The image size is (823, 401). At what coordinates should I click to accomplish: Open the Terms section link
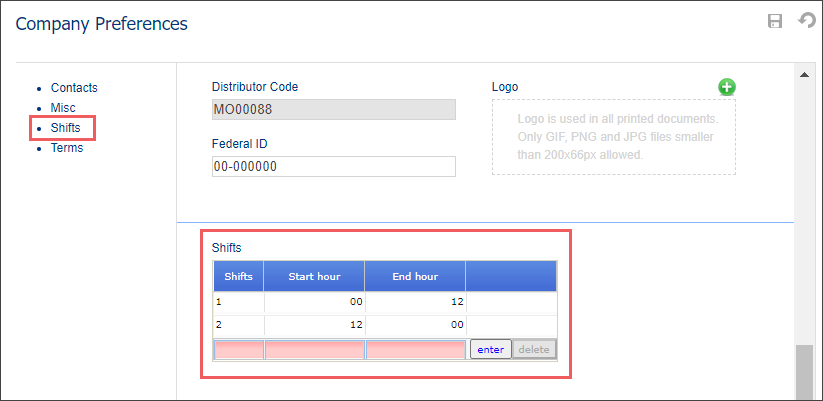pos(67,147)
